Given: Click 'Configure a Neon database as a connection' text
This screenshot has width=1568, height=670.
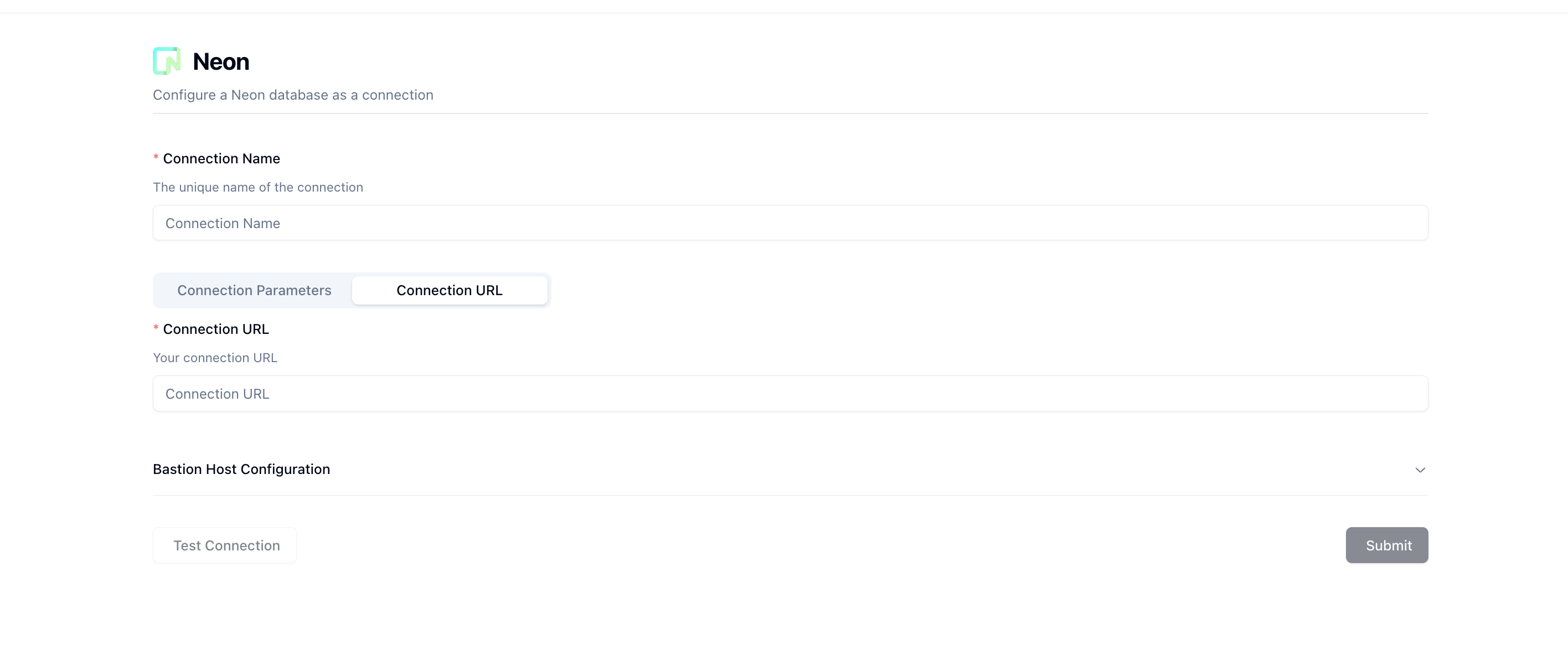Looking at the screenshot, I should pos(293,95).
